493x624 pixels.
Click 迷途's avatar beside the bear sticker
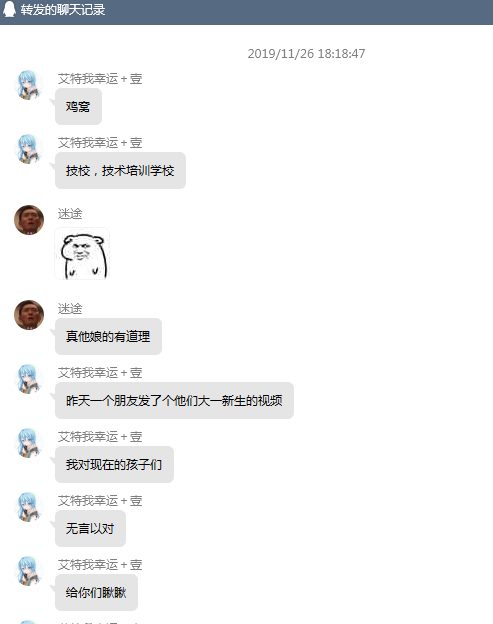pyautogui.click(x=29, y=220)
